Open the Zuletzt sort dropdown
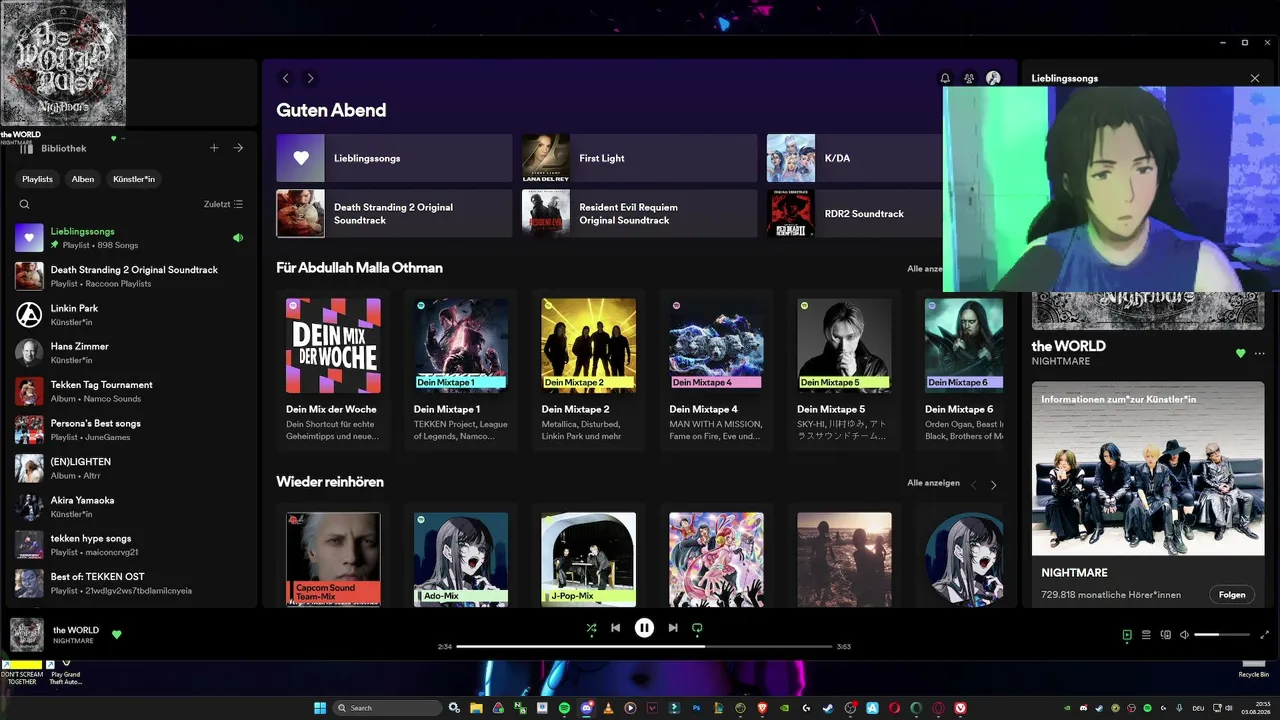 [223, 204]
